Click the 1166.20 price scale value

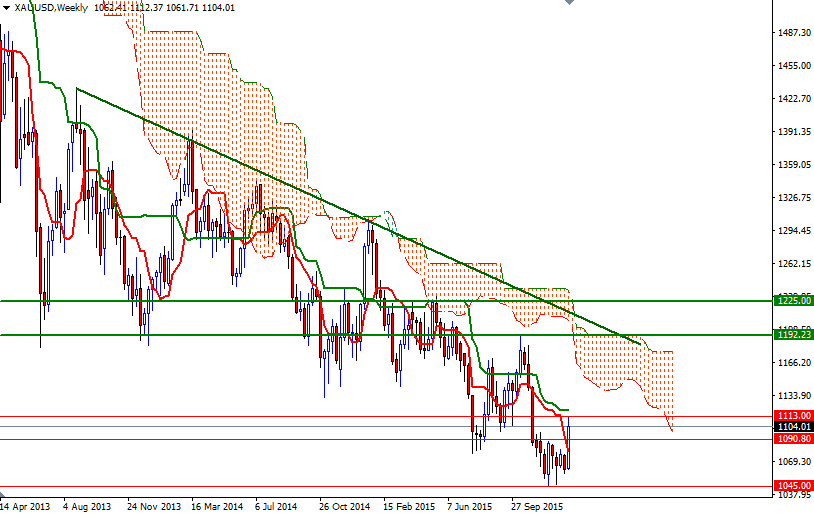[794, 362]
